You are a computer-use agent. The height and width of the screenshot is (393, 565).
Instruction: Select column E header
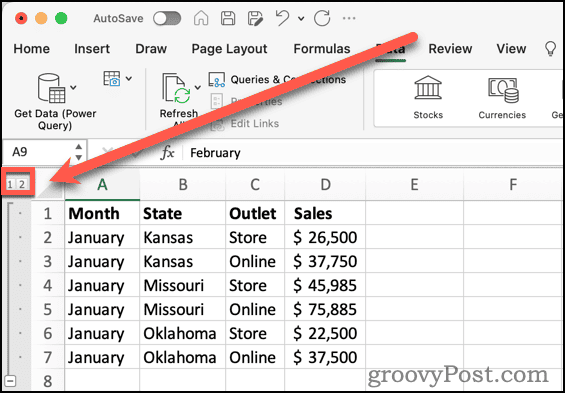pyautogui.click(x=414, y=185)
